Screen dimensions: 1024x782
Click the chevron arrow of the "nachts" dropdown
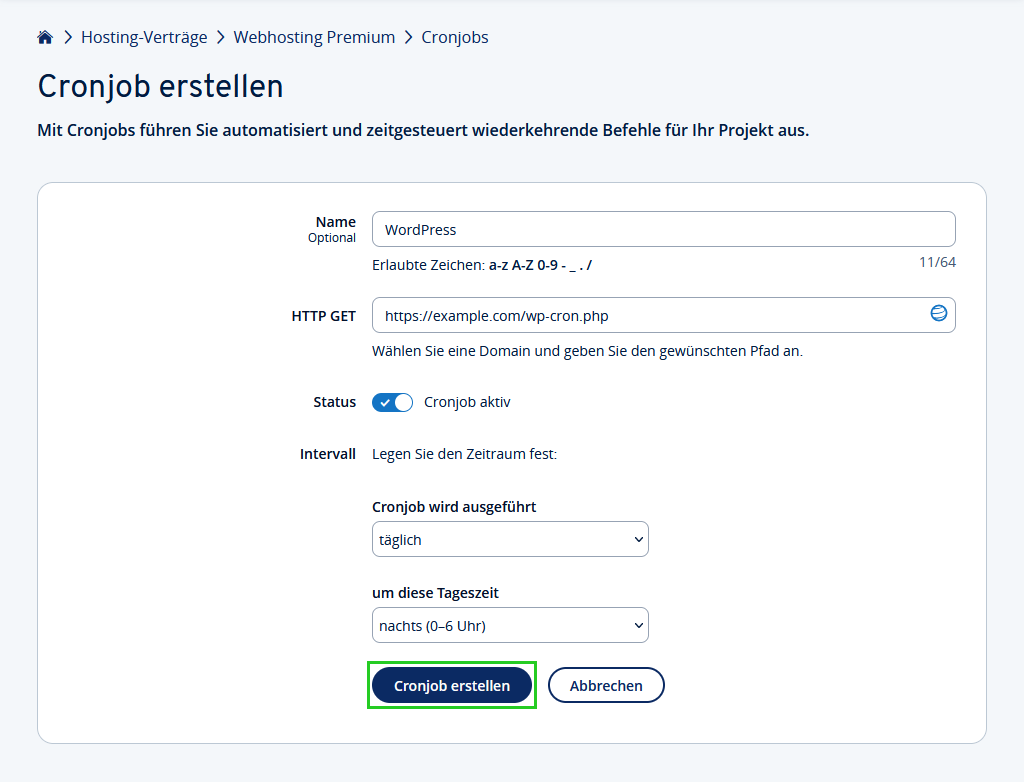pyautogui.click(x=639, y=626)
